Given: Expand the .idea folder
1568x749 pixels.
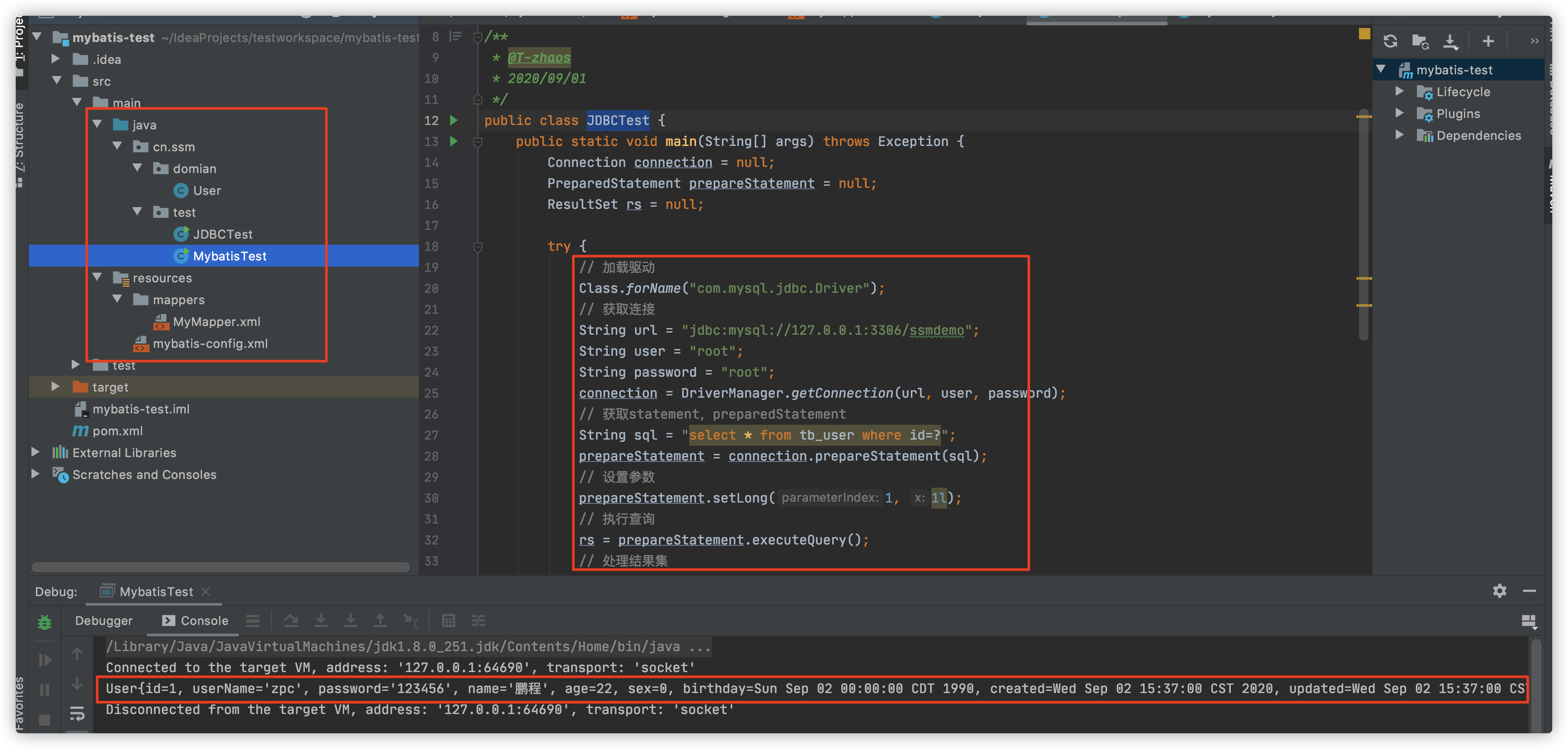Looking at the screenshot, I should point(56,59).
